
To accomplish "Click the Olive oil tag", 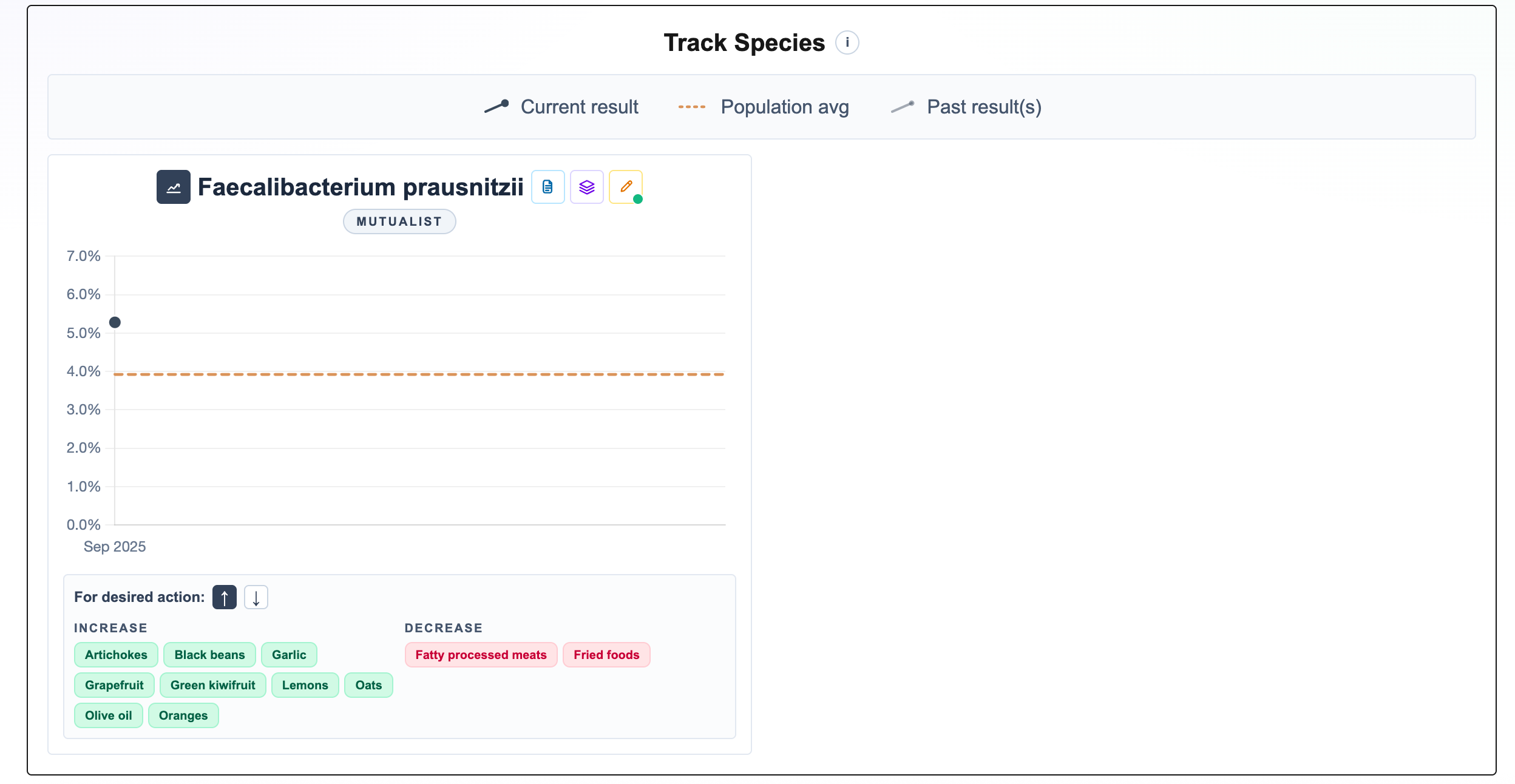I will (x=108, y=715).
